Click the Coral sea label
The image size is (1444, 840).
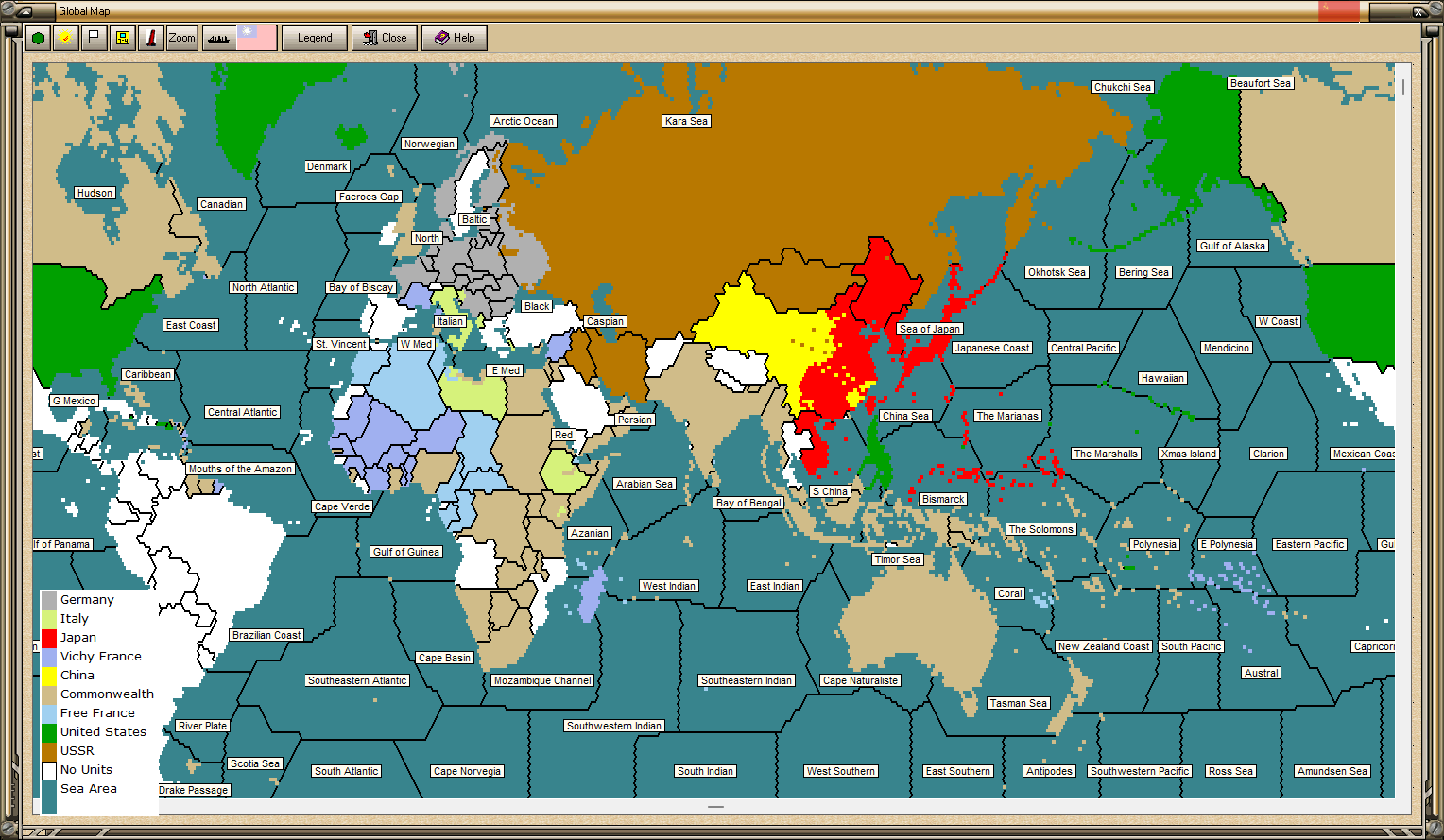coord(1009,593)
